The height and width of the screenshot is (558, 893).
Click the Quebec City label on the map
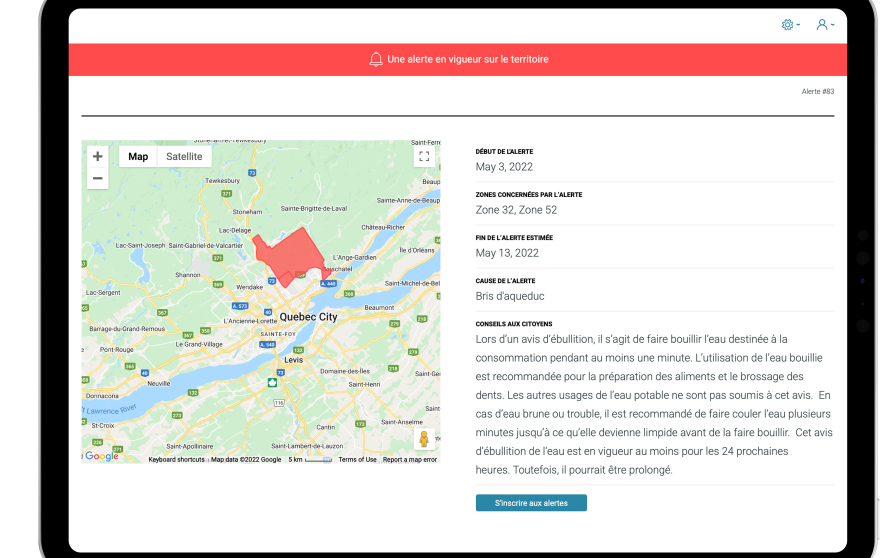click(x=308, y=317)
